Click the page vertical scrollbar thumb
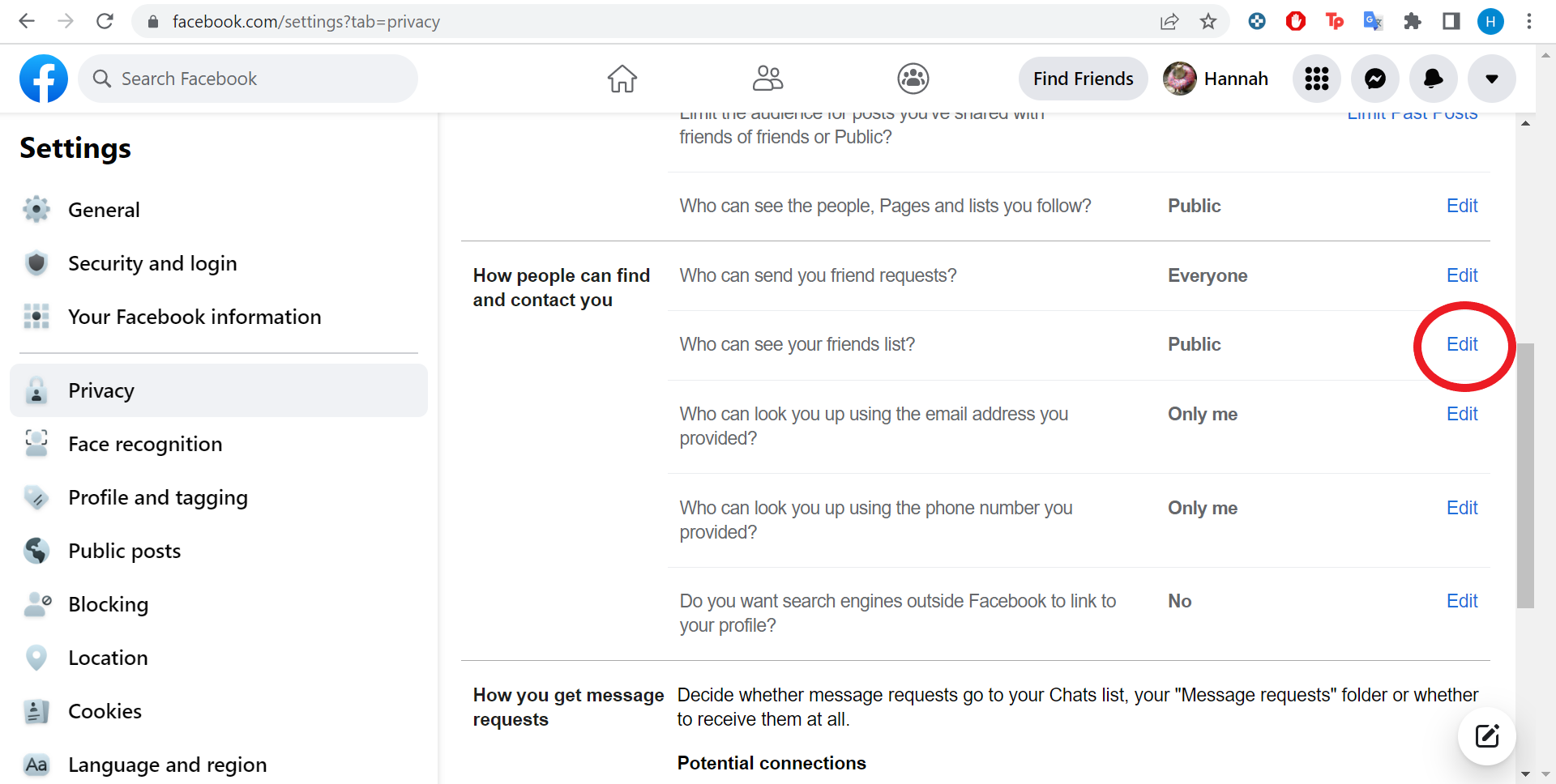This screenshot has width=1556, height=784. coord(1525,475)
